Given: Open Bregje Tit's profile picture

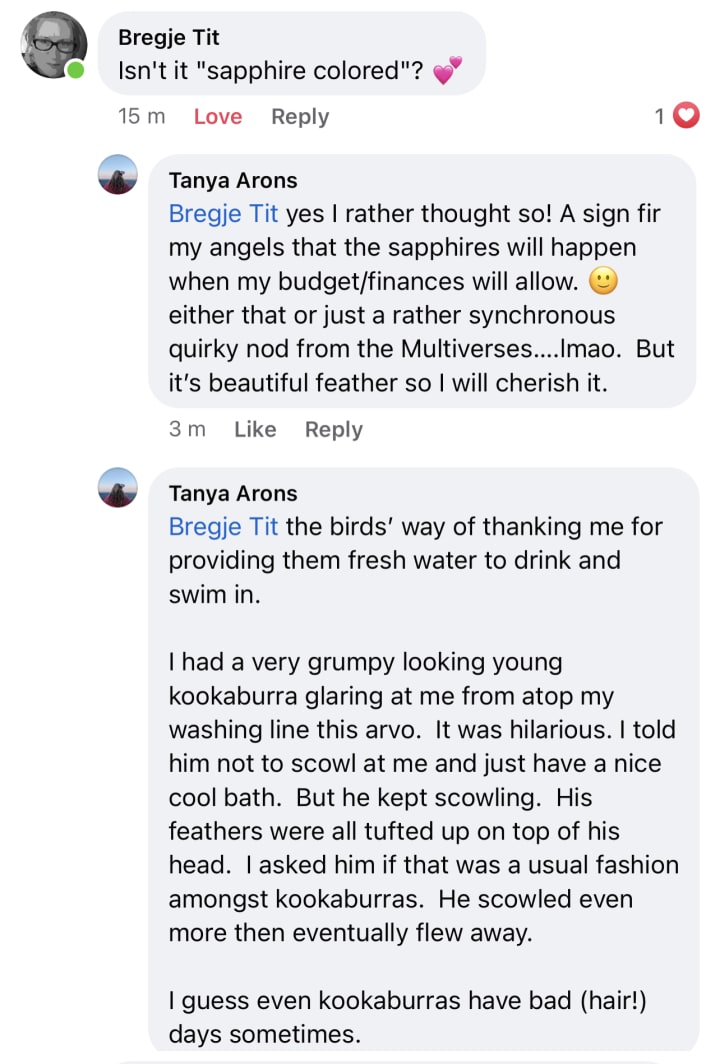Looking at the screenshot, I should (54, 45).
